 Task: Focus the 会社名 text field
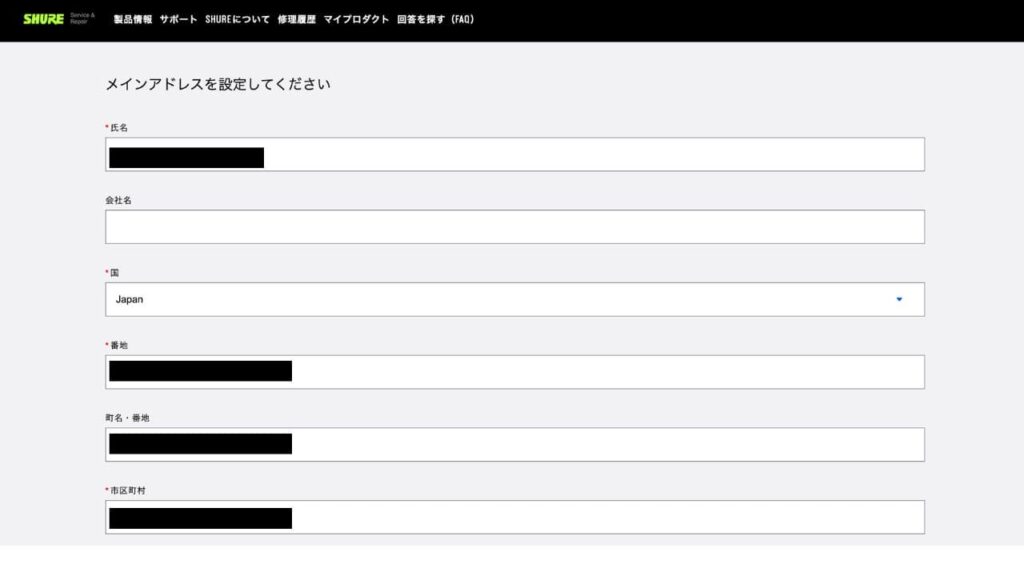pyautogui.click(x=514, y=227)
